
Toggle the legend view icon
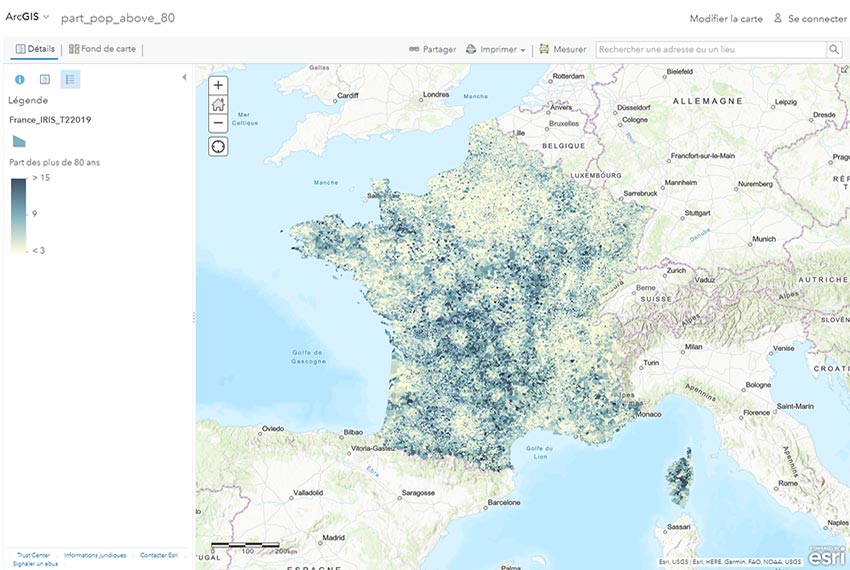pos(70,79)
